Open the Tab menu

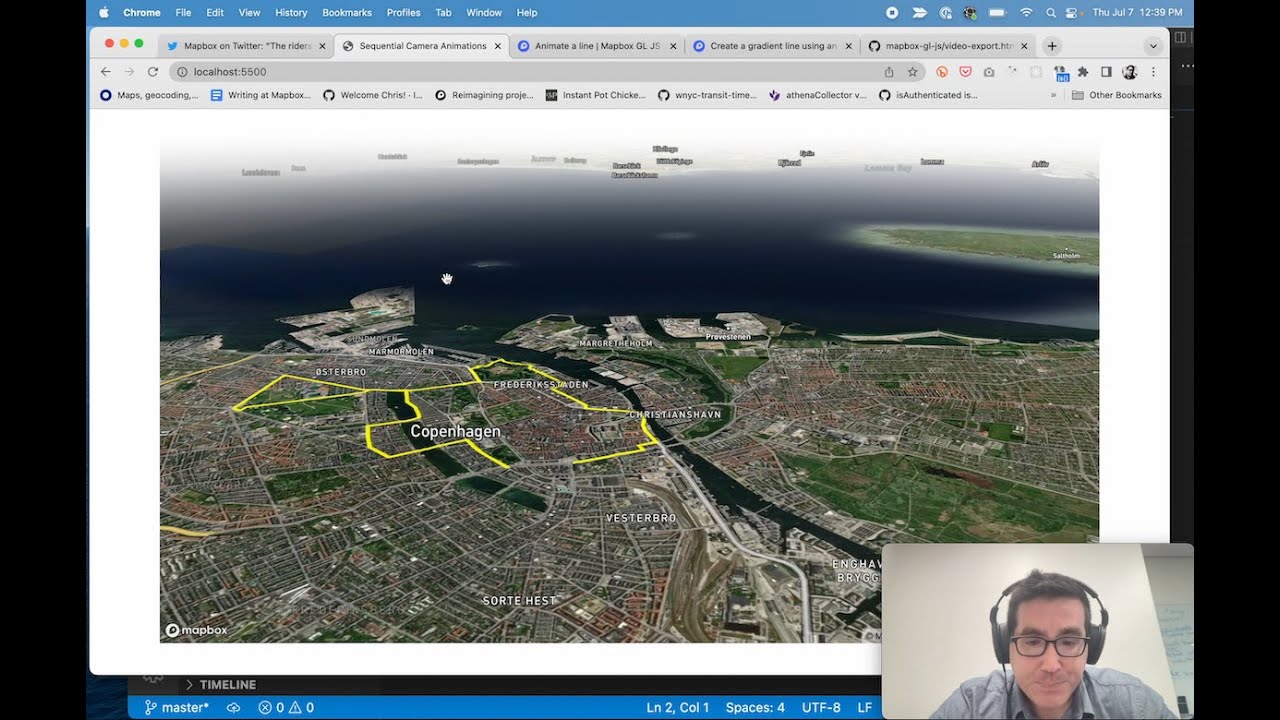(x=443, y=12)
